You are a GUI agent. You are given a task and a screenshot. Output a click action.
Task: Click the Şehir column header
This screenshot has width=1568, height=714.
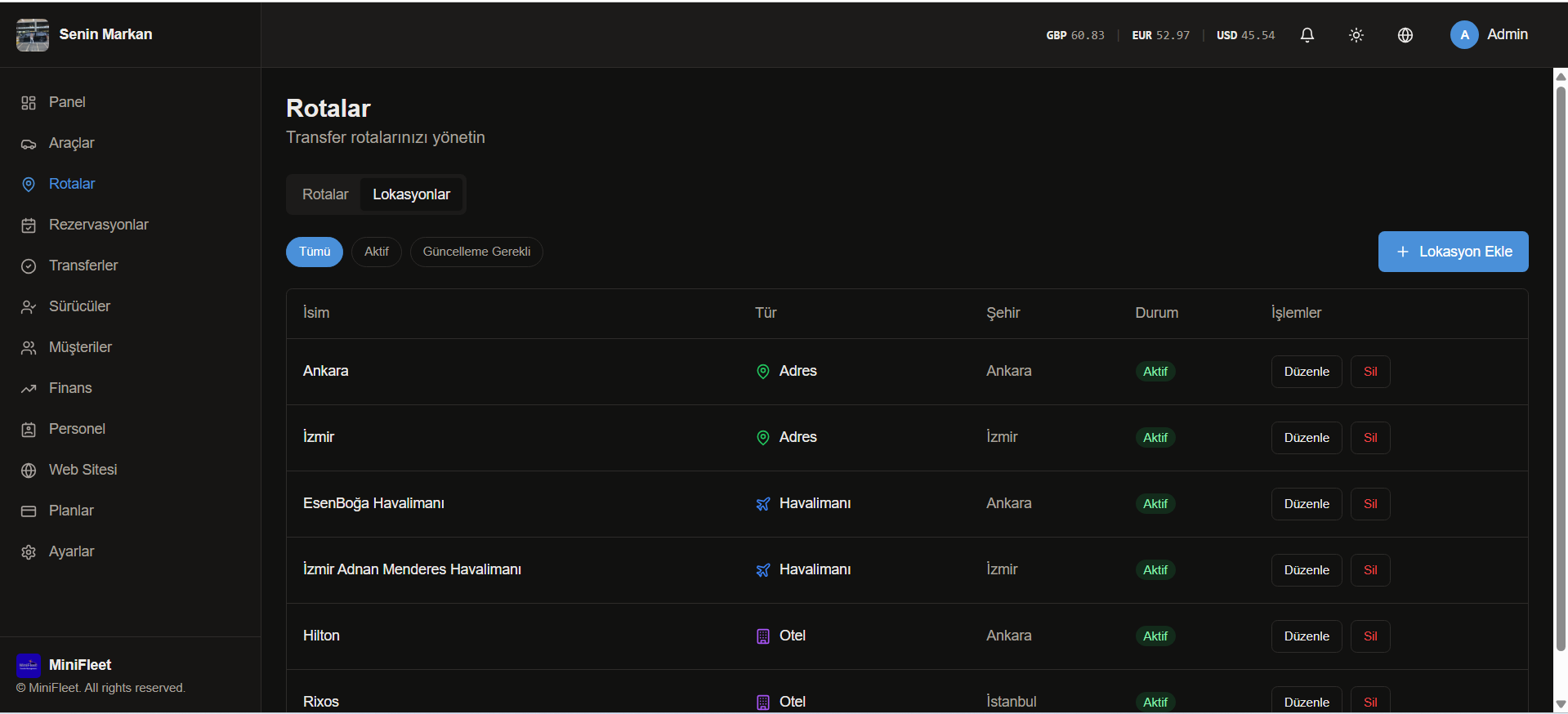click(1003, 313)
